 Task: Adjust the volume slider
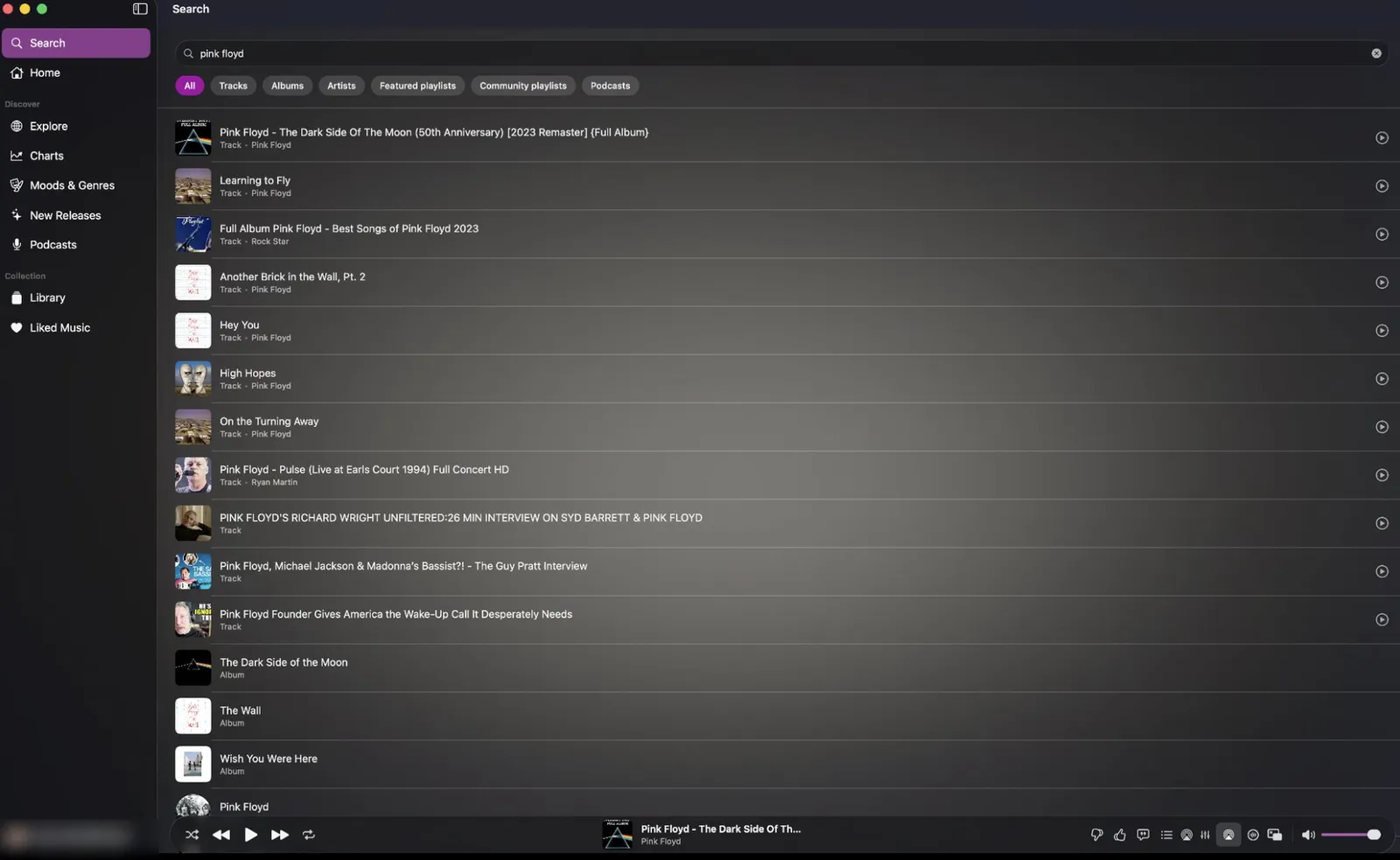pos(1350,835)
